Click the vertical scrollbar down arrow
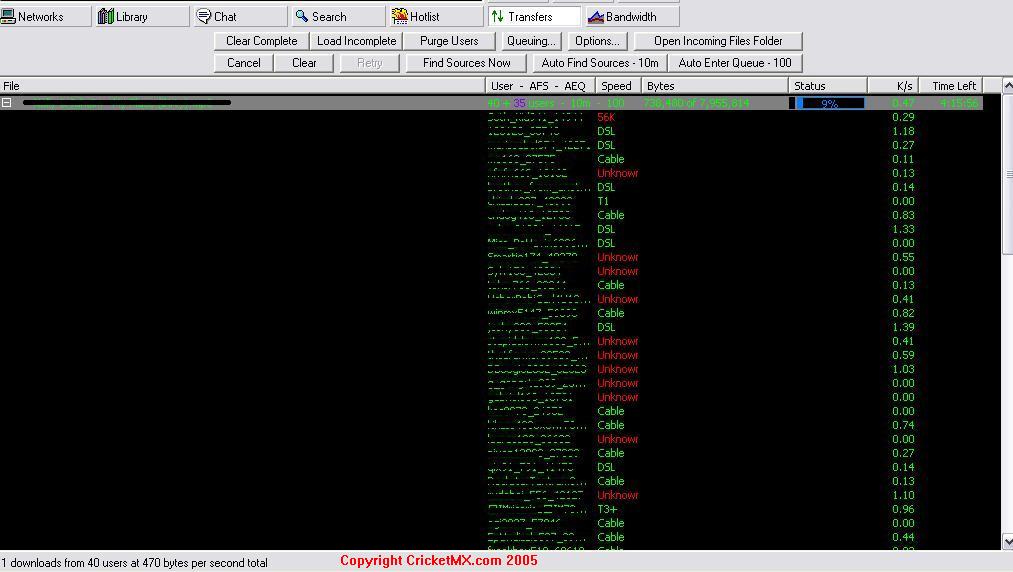 1007,542
